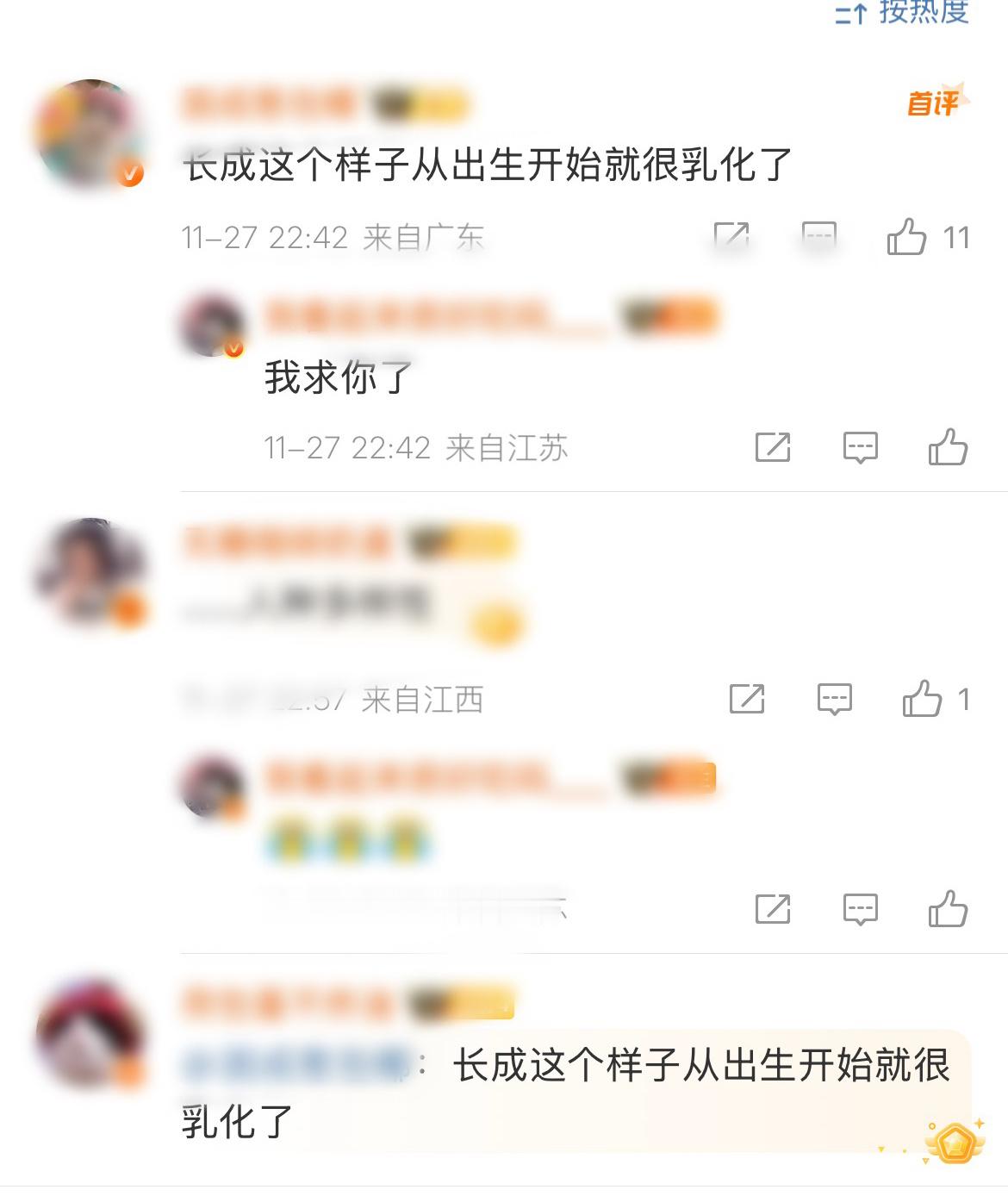Like the emoji-only reply
The width and height of the screenshot is (1008, 1196).
point(948,909)
